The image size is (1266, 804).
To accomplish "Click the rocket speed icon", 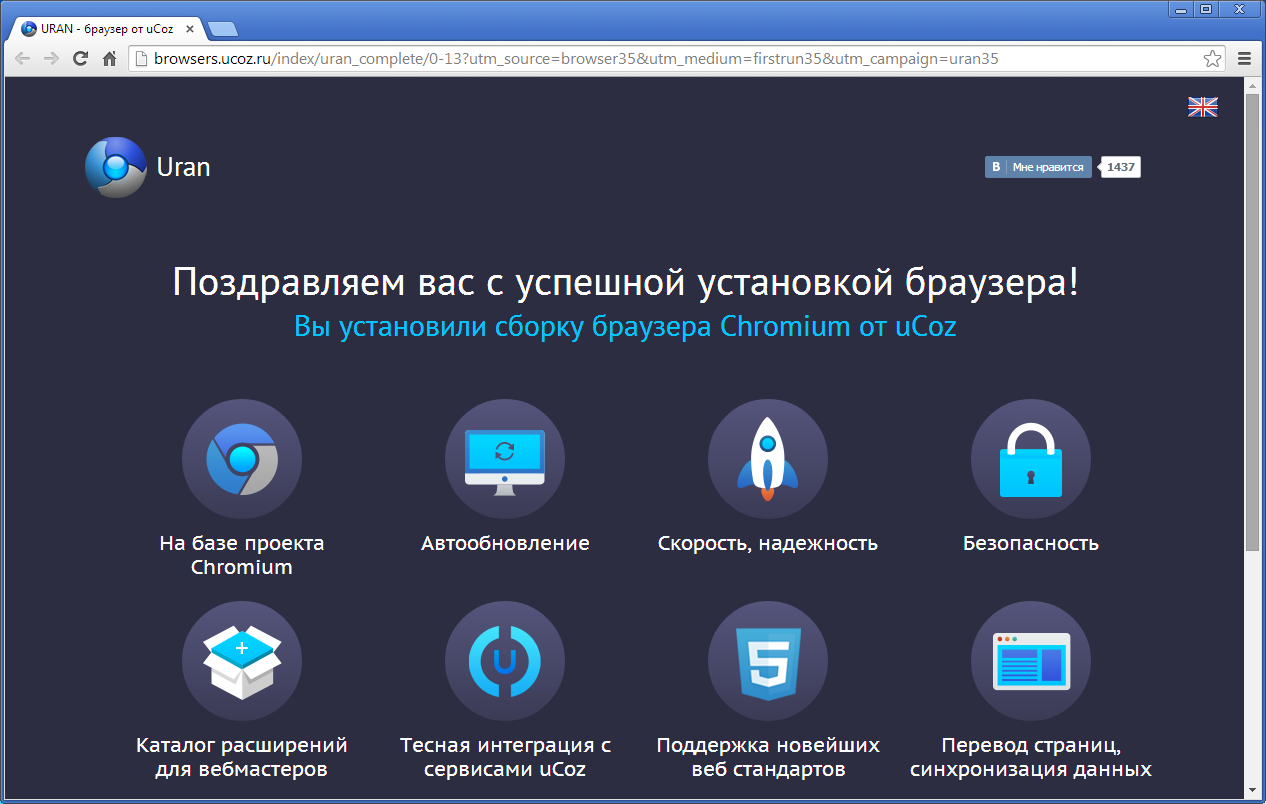I will coord(768,459).
